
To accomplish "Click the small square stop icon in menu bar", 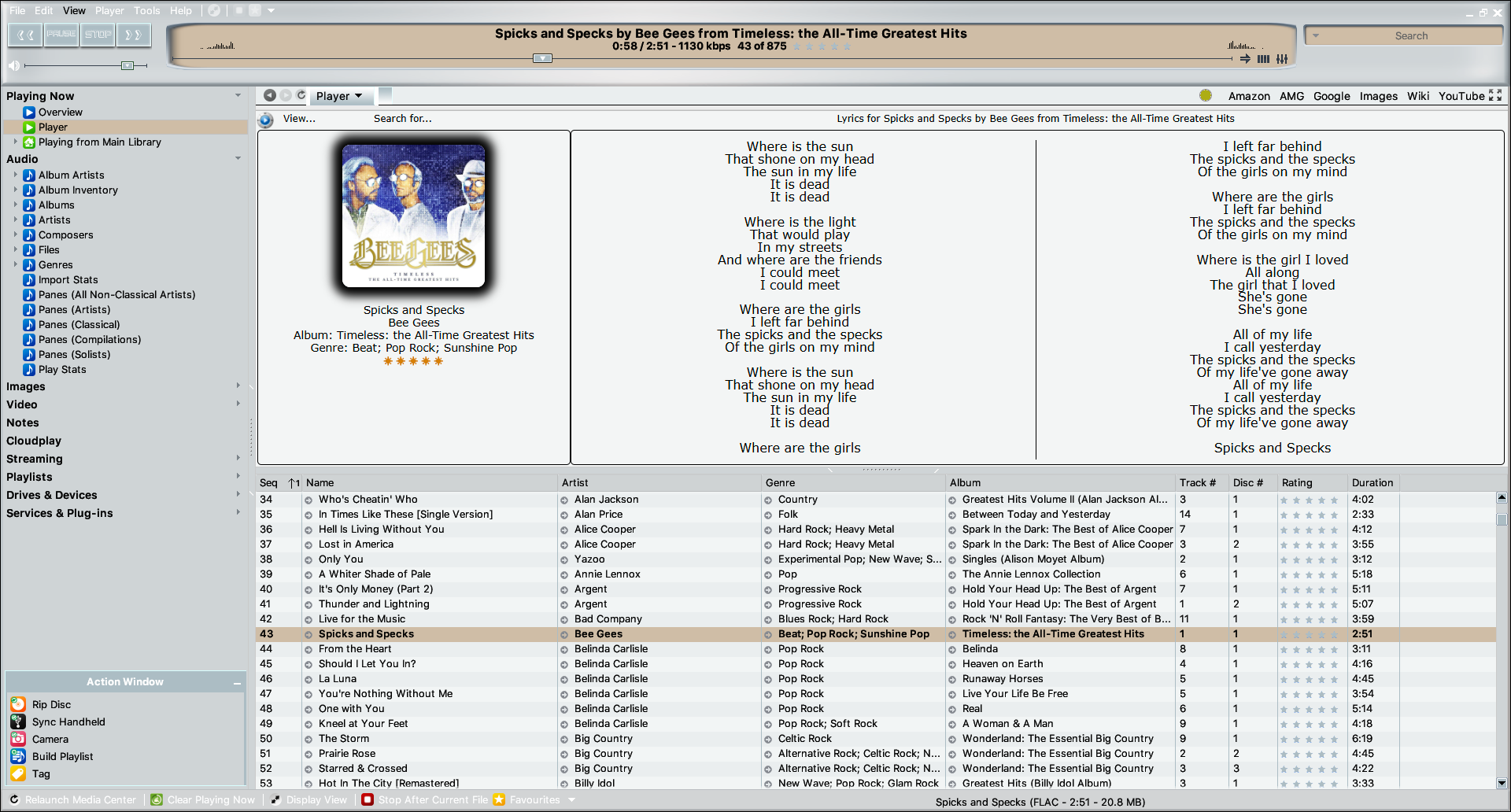I will coord(238,10).
